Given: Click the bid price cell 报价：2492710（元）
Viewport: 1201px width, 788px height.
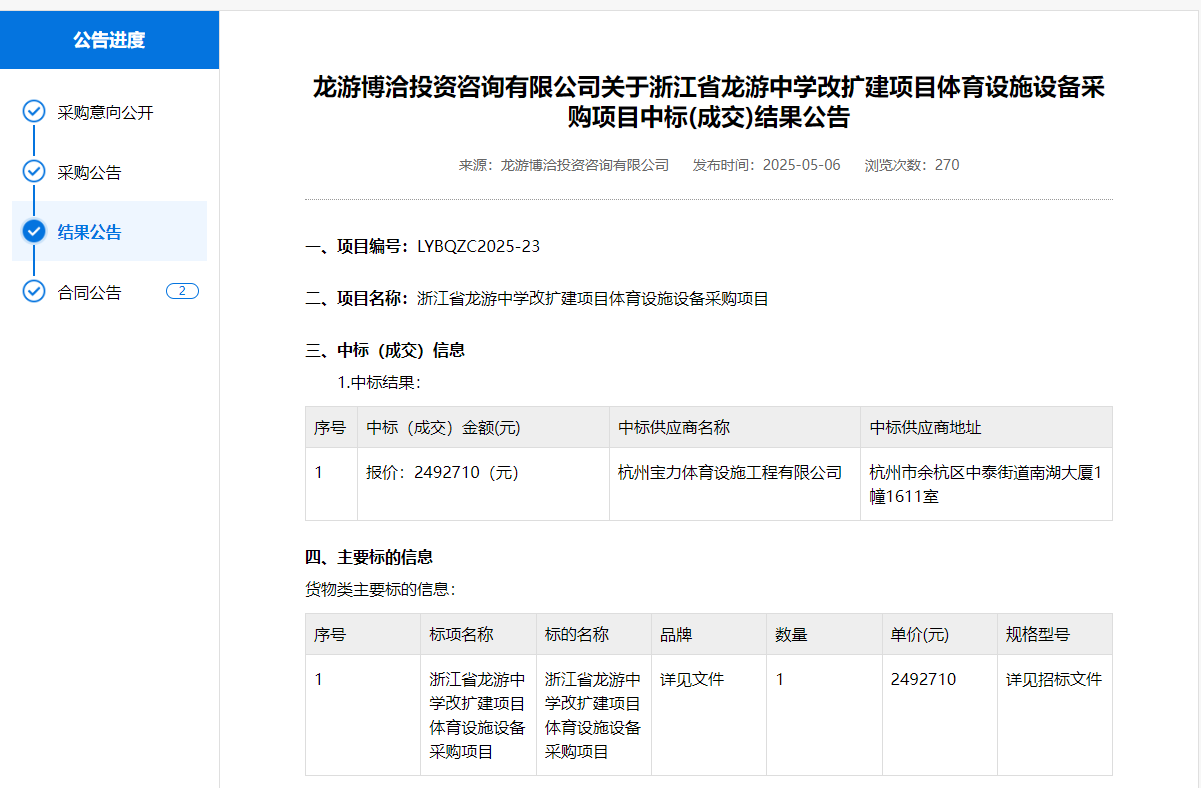Looking at the screenshot, I should pyautogui.click(x=442, y=473).
